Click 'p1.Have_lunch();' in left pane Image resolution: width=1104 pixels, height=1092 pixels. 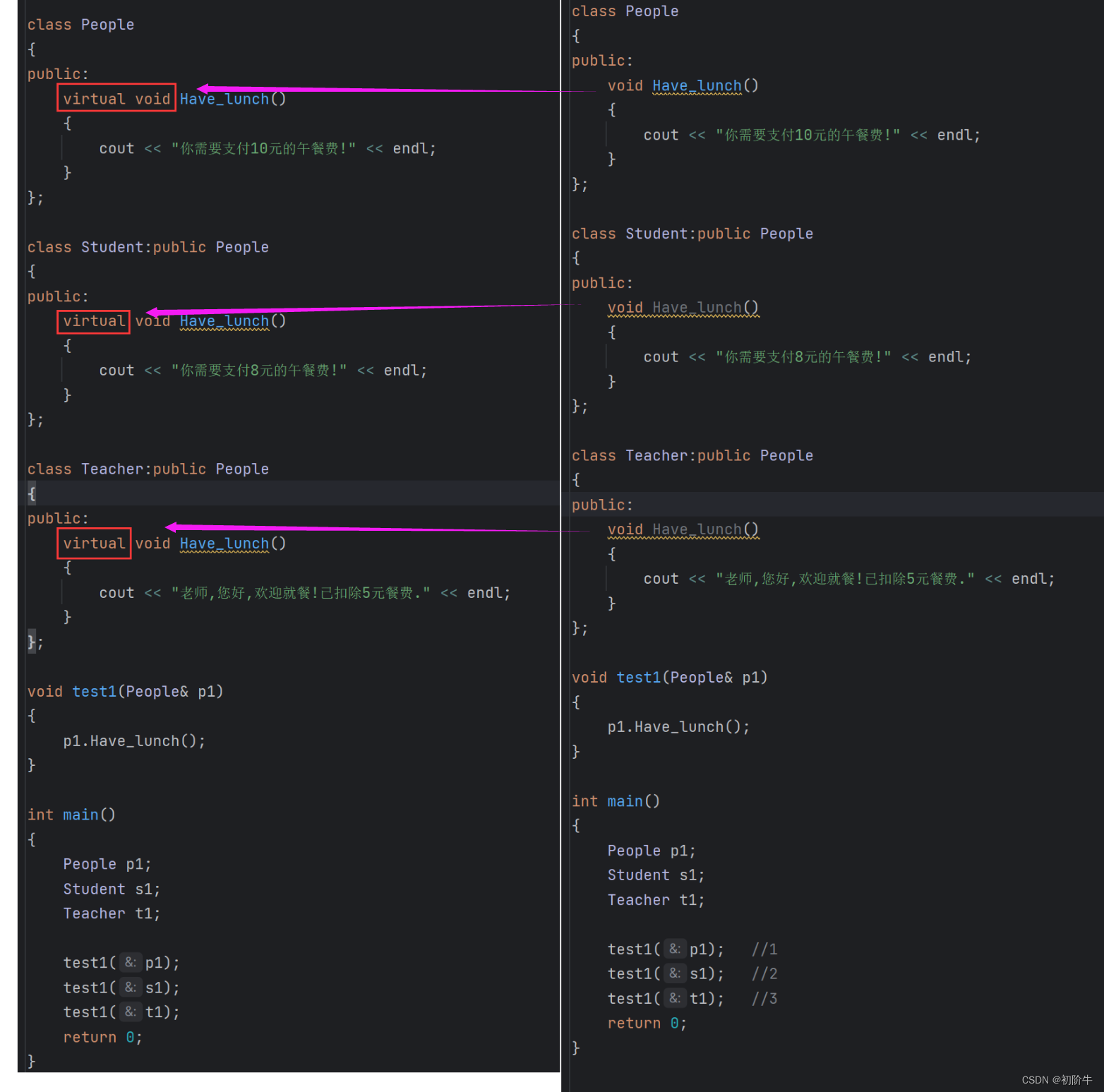tap(134, 741)
